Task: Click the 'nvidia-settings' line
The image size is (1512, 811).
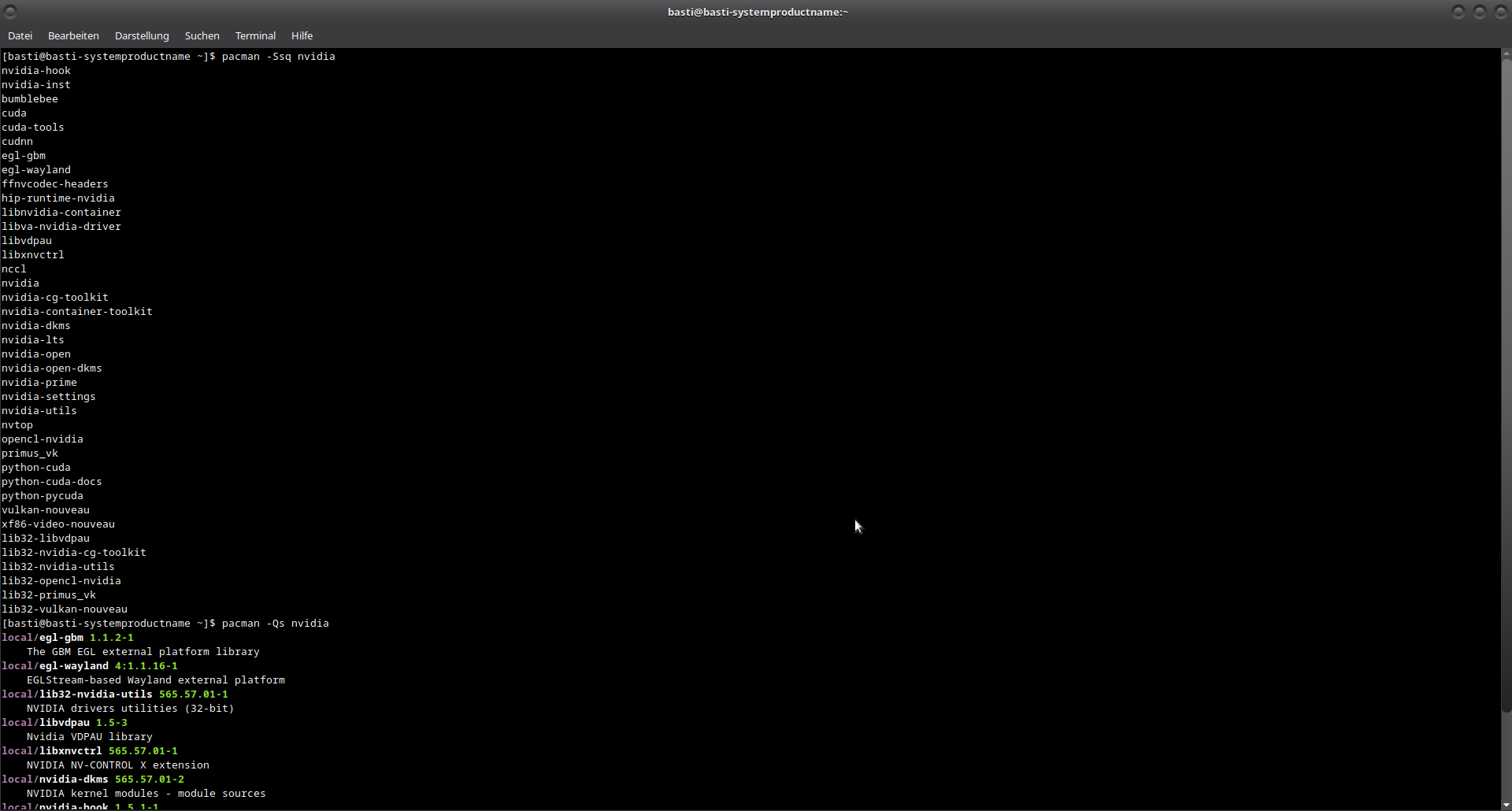Action: pyautogui.click(x=49, y=397)
